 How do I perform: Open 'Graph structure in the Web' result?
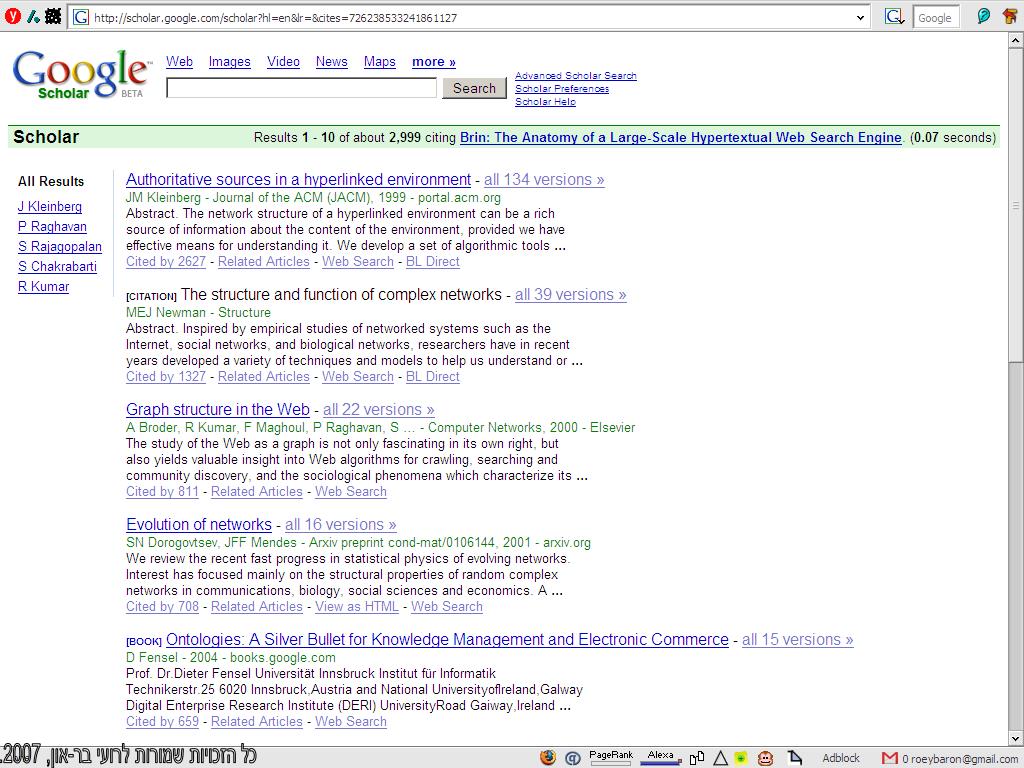217,409
